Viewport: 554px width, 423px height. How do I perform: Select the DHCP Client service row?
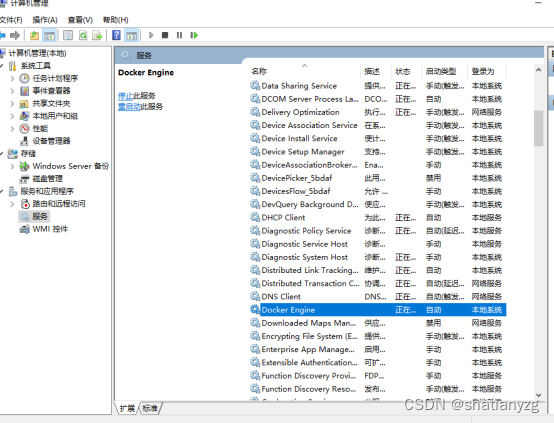[x=378, y=217]
